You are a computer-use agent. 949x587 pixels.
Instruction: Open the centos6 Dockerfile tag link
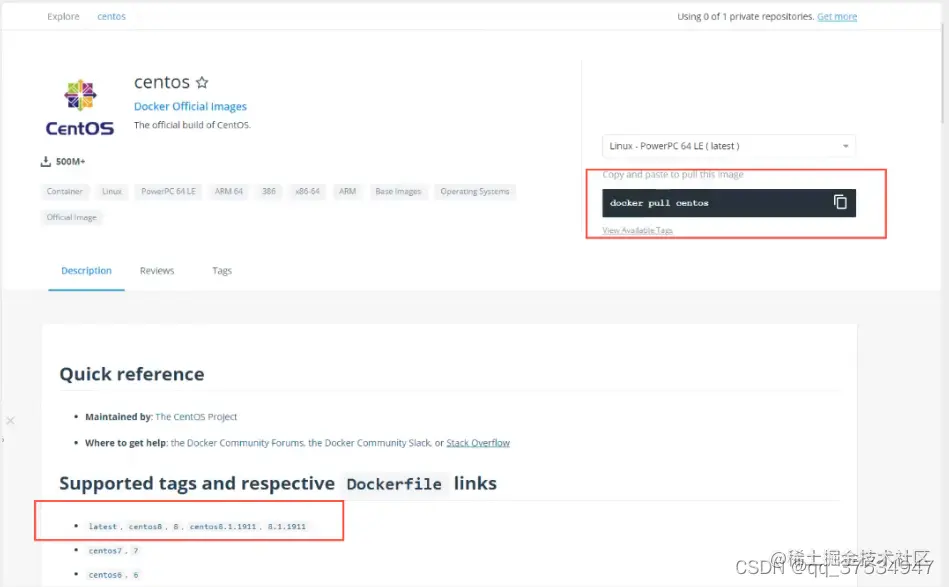(105, 575)
